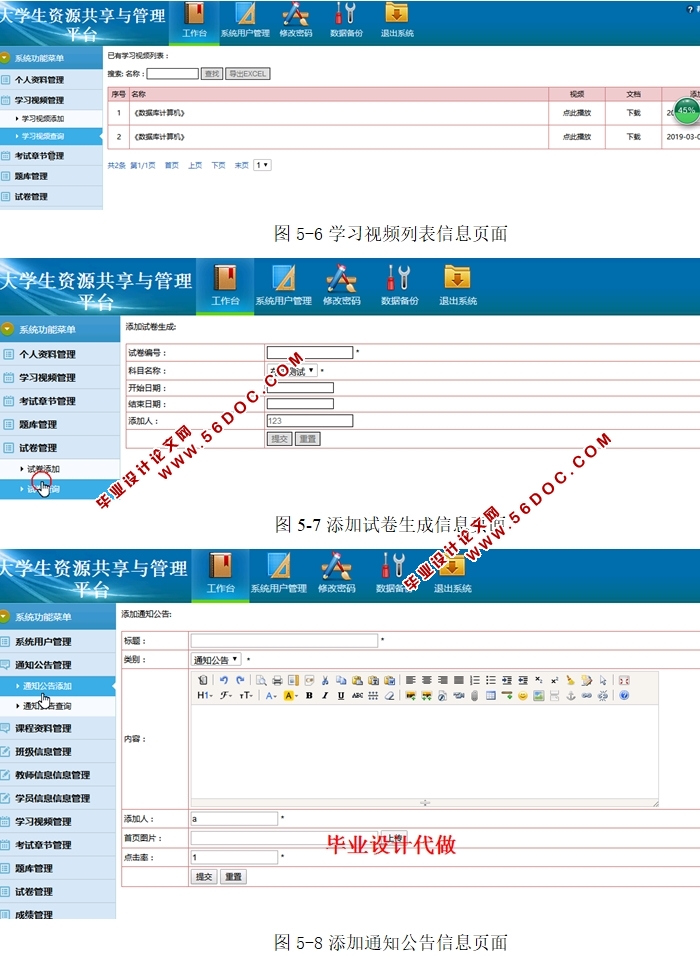
Task: Insert a table using the editor grid icon
Action: tap(491, 696)
